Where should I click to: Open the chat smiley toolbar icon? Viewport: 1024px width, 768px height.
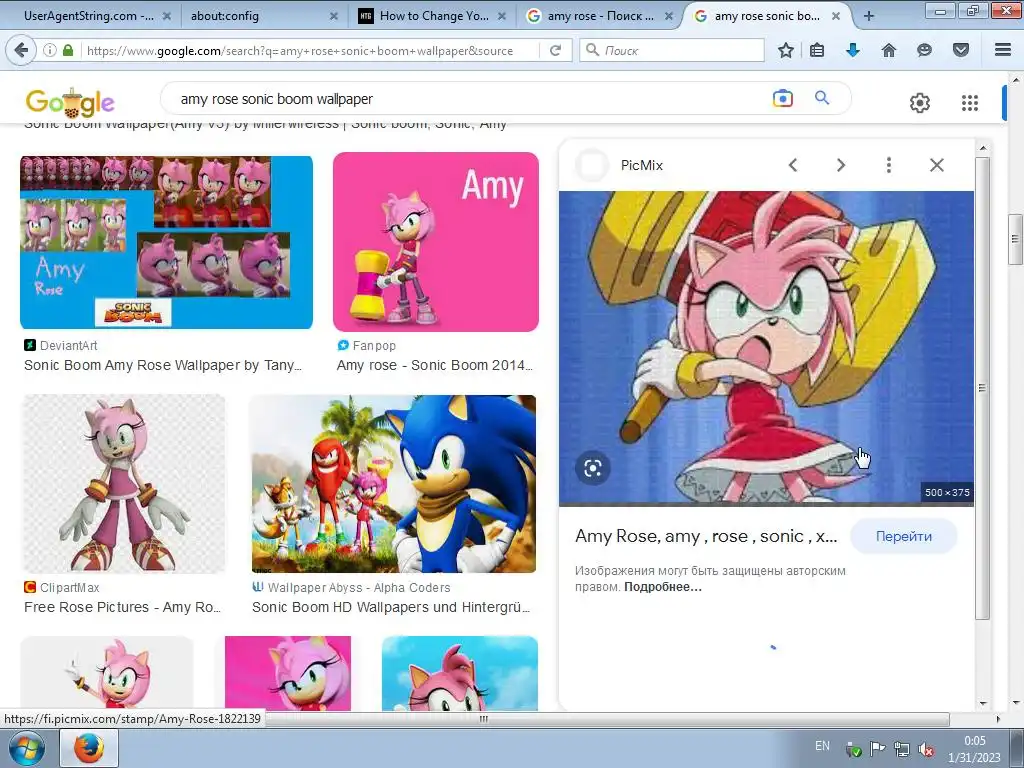click(x=924, y=50)
